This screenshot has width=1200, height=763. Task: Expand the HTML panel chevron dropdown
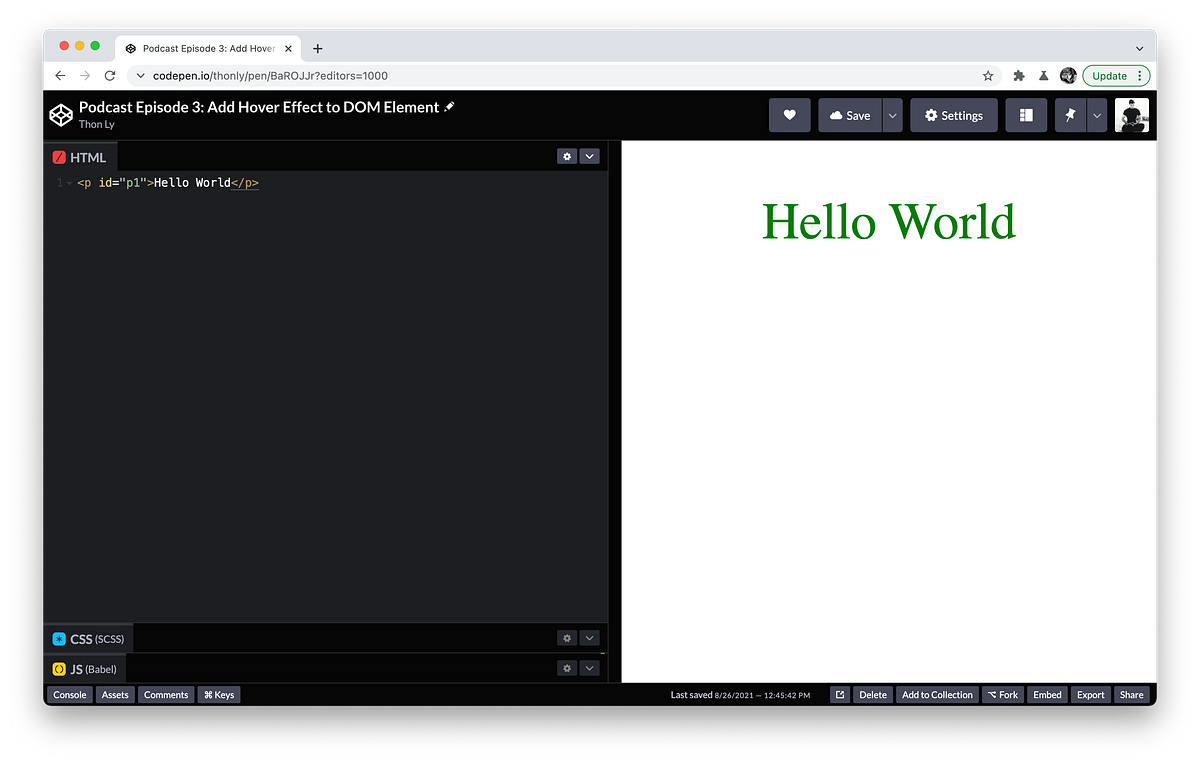click(589, 156)
